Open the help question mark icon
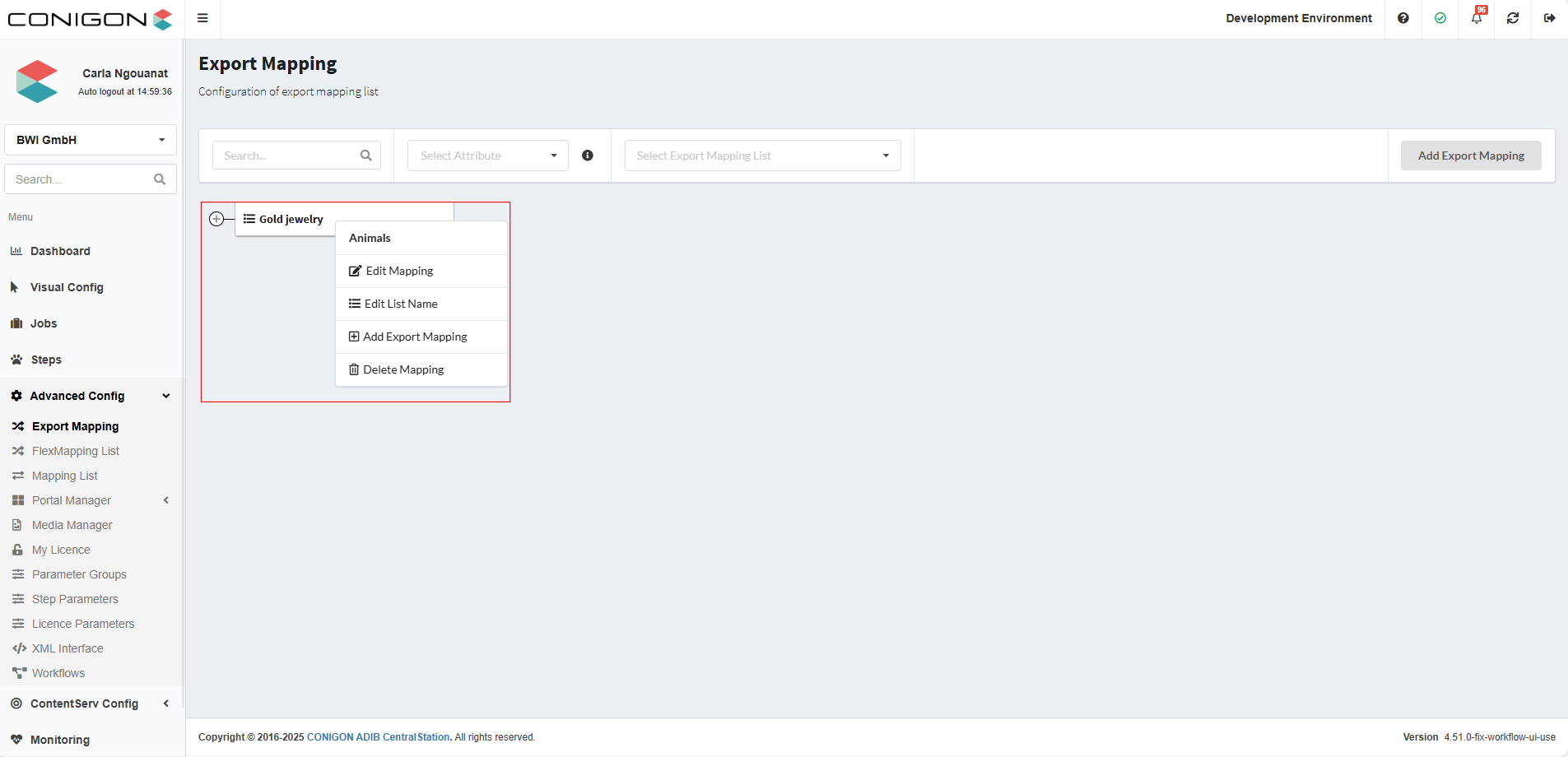The image size is (1568, 757). click(1403, 18)
